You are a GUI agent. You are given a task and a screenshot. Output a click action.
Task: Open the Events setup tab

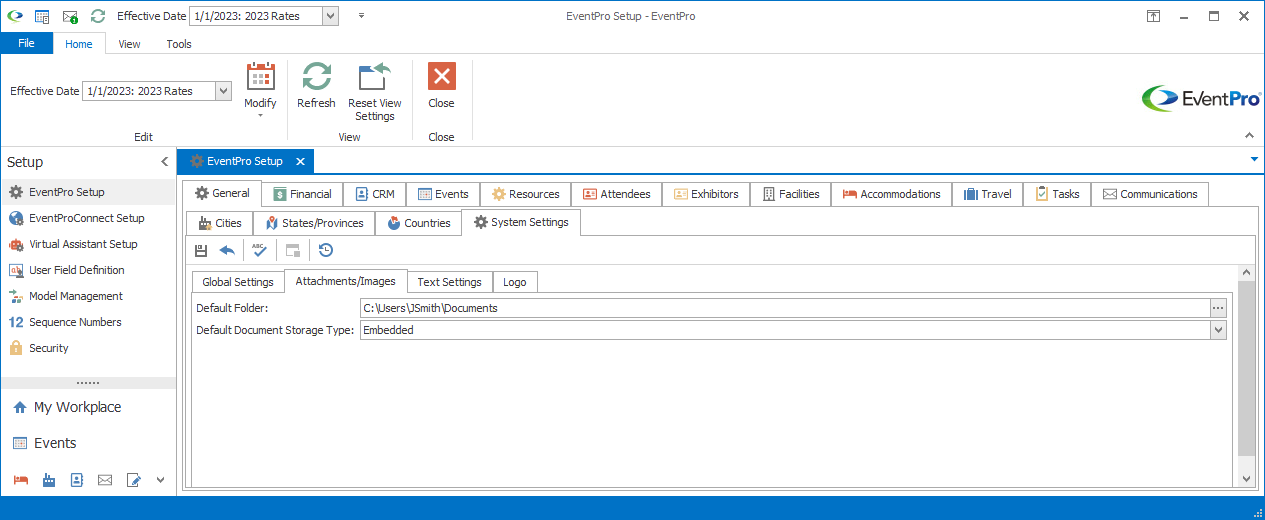pyautogui.click(x=443, y=194)
